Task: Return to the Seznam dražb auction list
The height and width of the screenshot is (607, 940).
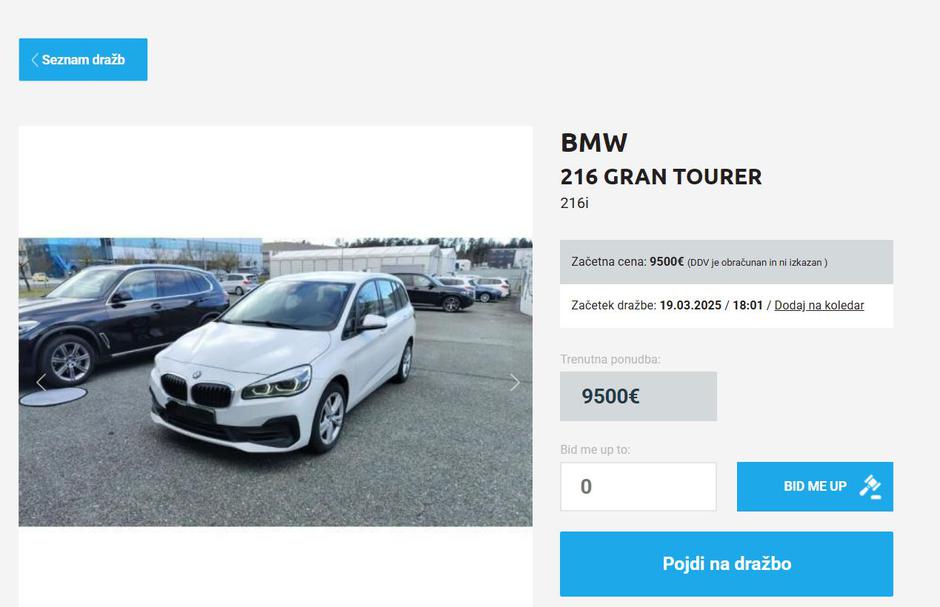Action: (x=83, y=59)
